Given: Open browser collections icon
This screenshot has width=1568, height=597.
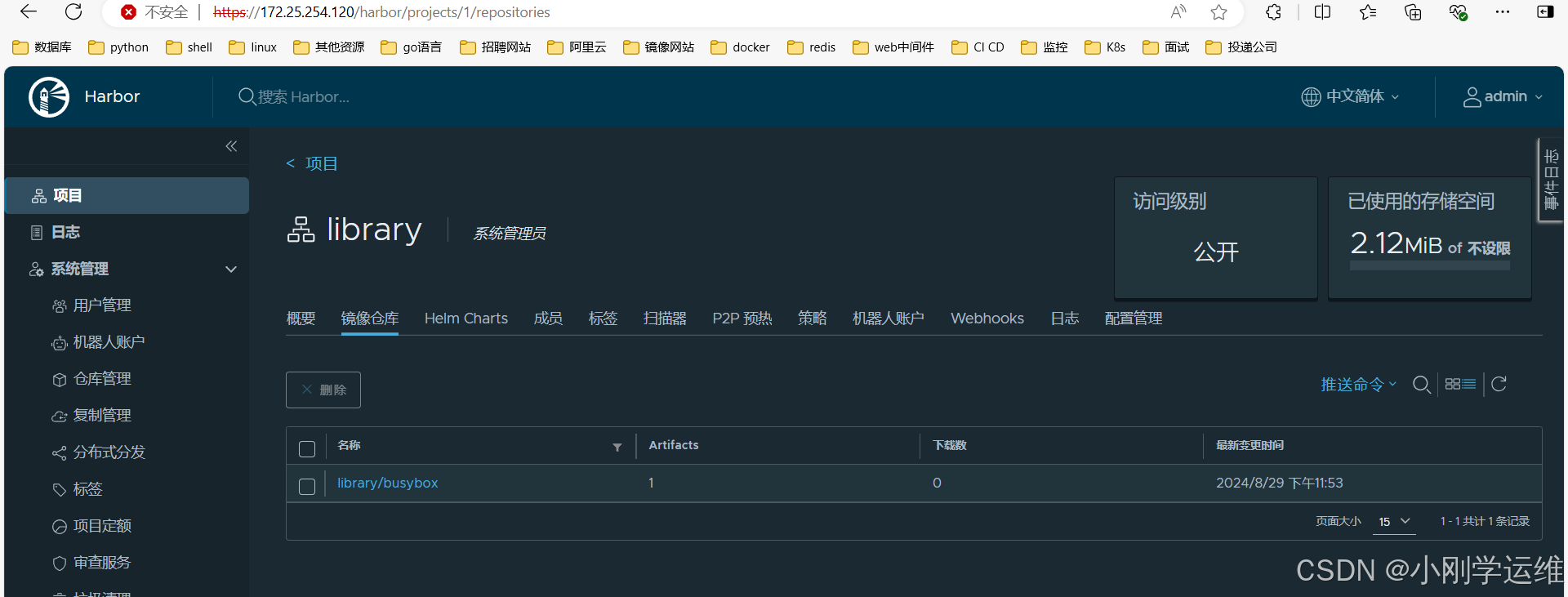Looking at the screenshot, I should 1413,11.
